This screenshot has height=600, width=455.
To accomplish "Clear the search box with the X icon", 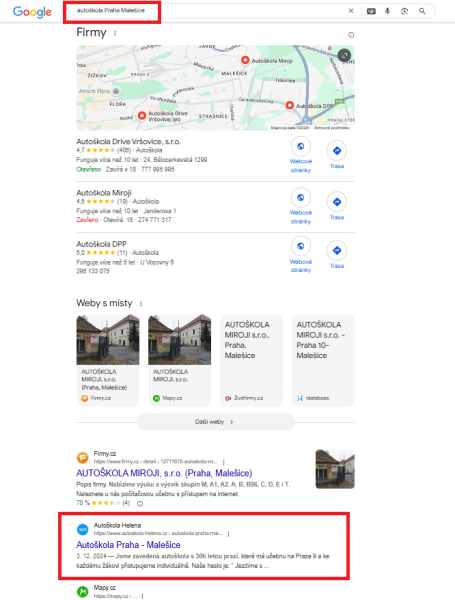I will click(x=351, y=11).
